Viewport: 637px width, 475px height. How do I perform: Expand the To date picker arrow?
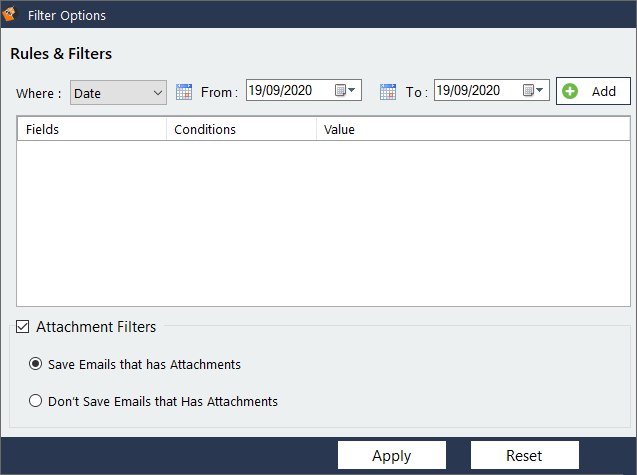(535, 91)
